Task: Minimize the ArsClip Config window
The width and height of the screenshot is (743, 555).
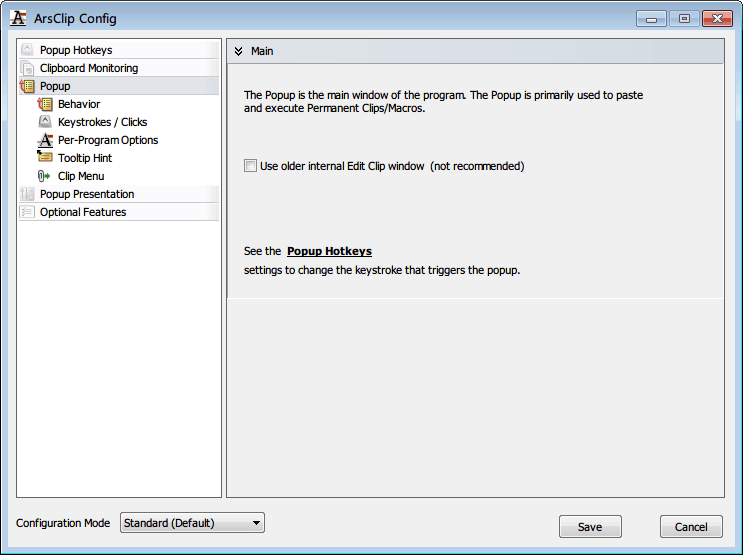Action: tap(652, 19)
